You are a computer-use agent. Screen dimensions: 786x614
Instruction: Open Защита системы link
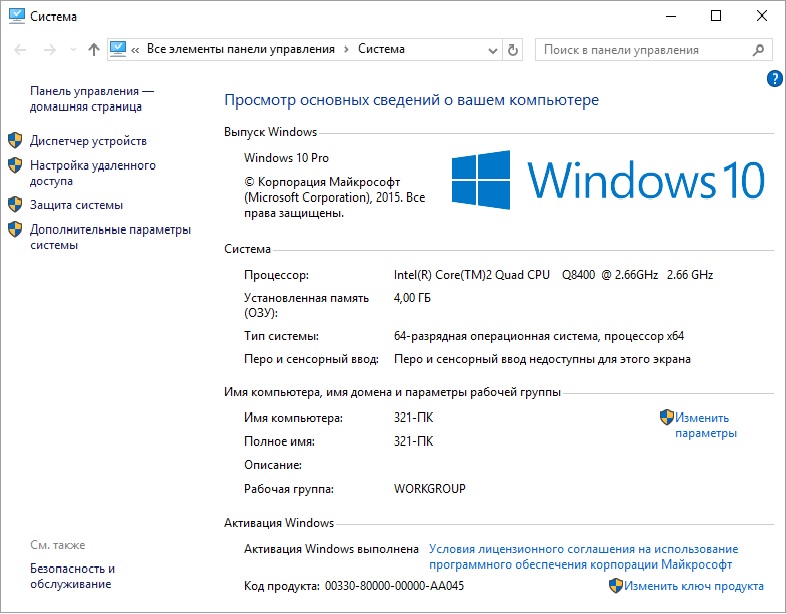(x=76, y=205)
